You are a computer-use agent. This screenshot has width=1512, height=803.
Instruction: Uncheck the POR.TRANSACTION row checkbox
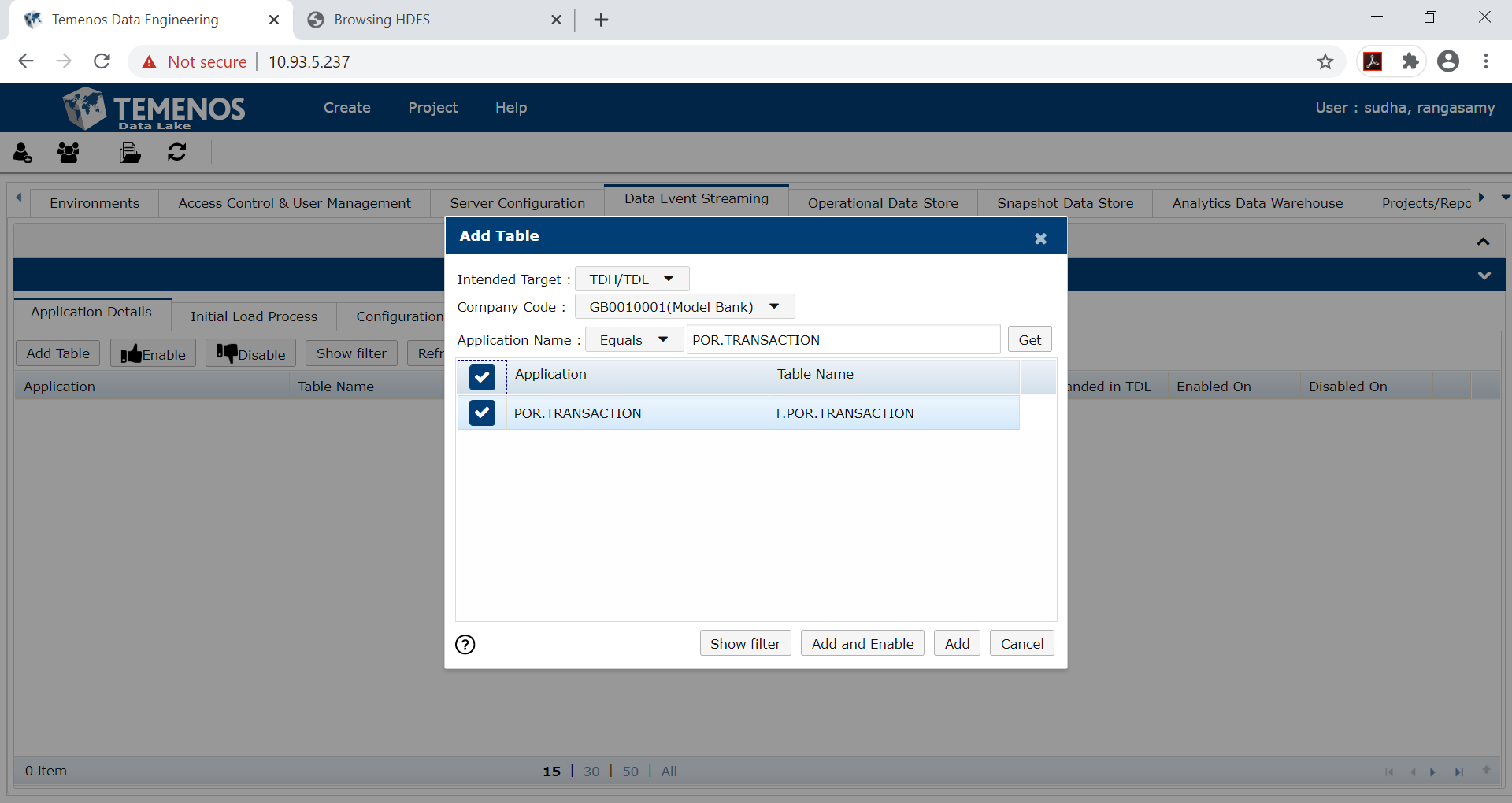tap(481, 413)
